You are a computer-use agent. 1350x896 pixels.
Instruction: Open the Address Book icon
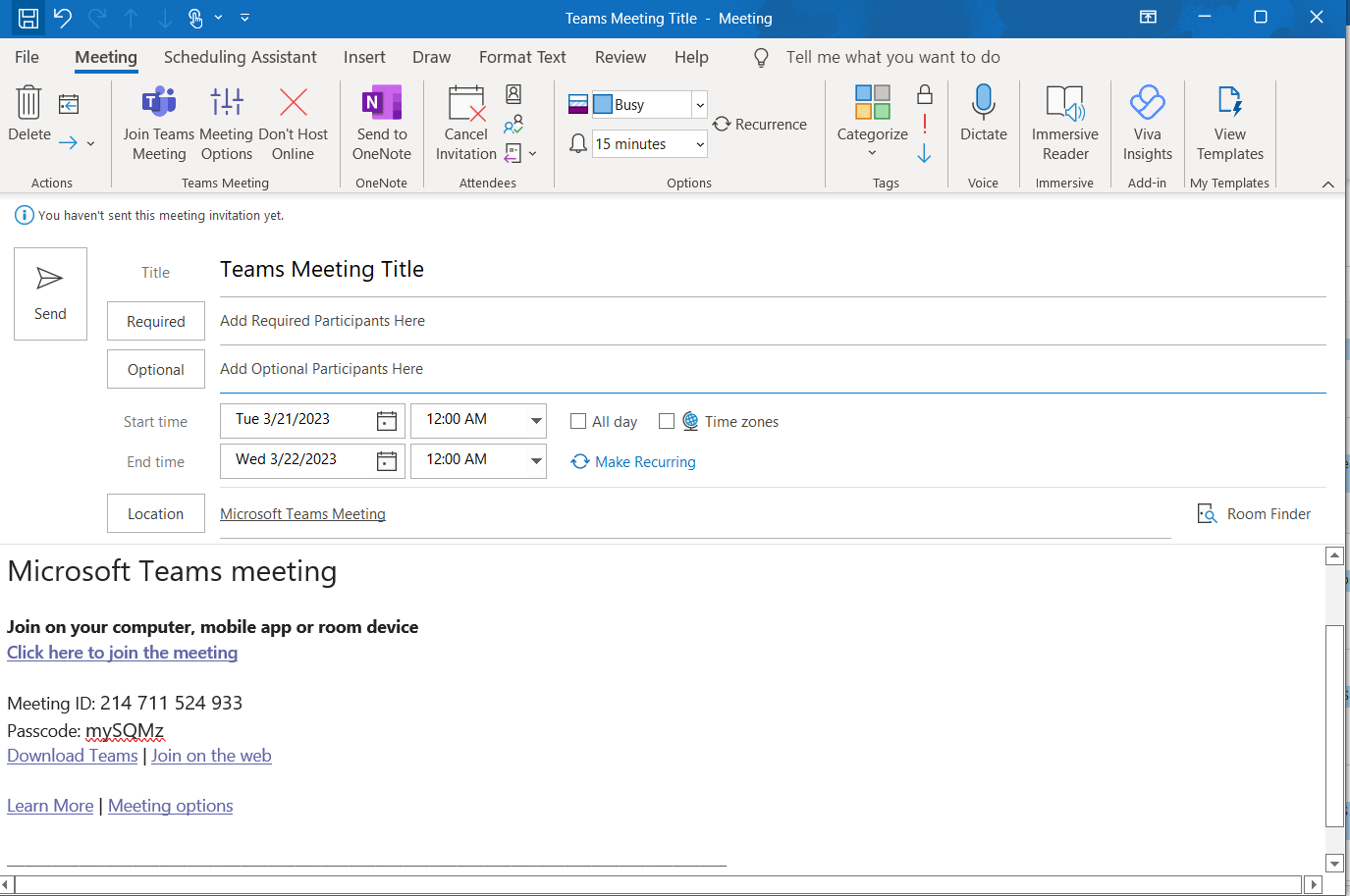[x=513, y=94]
